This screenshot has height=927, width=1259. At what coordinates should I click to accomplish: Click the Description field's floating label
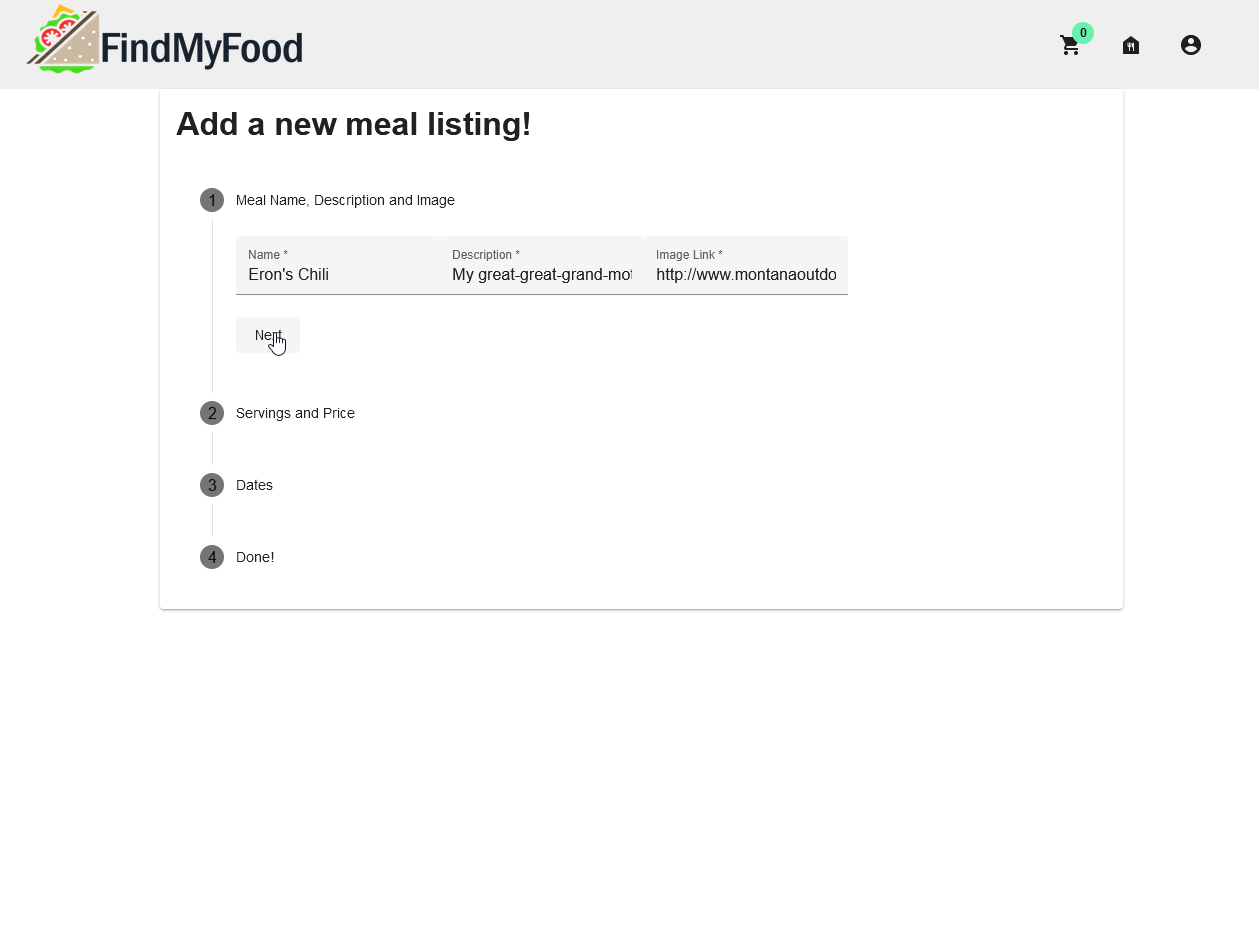[x=485, y=255]
